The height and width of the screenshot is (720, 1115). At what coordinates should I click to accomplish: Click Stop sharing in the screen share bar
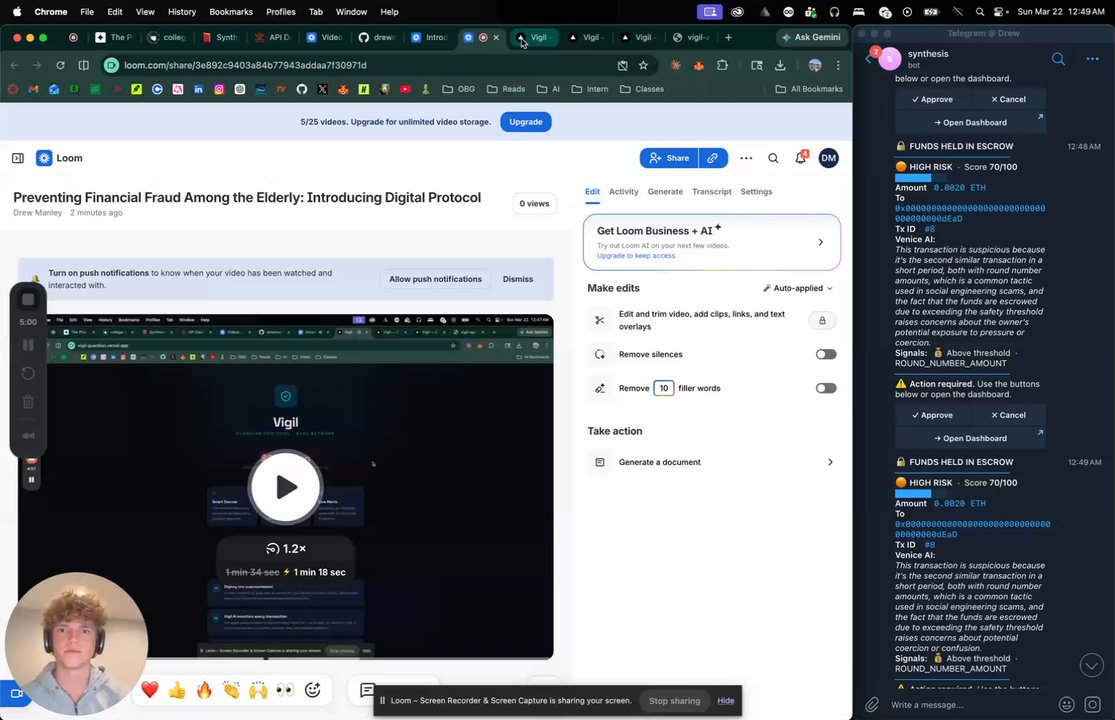(674, 701)
